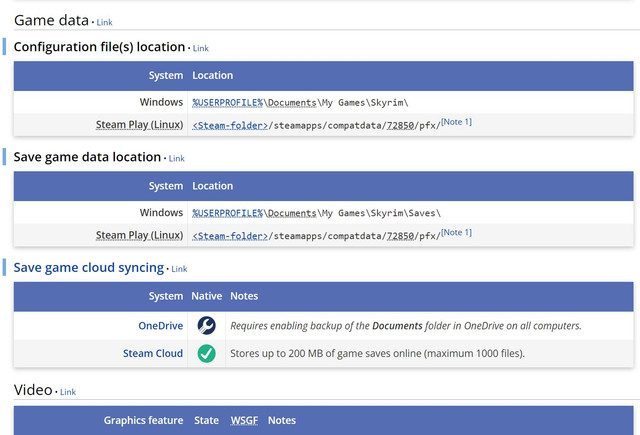
Task: Click the Game data section heading
Action: point(51,20)
